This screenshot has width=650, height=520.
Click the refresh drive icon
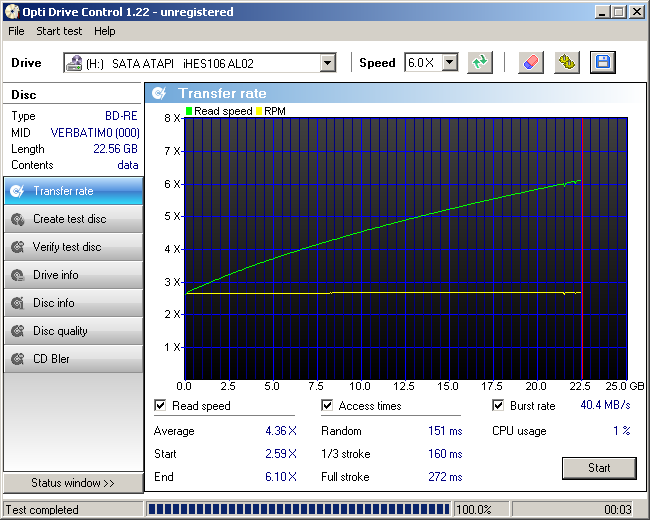480,63
